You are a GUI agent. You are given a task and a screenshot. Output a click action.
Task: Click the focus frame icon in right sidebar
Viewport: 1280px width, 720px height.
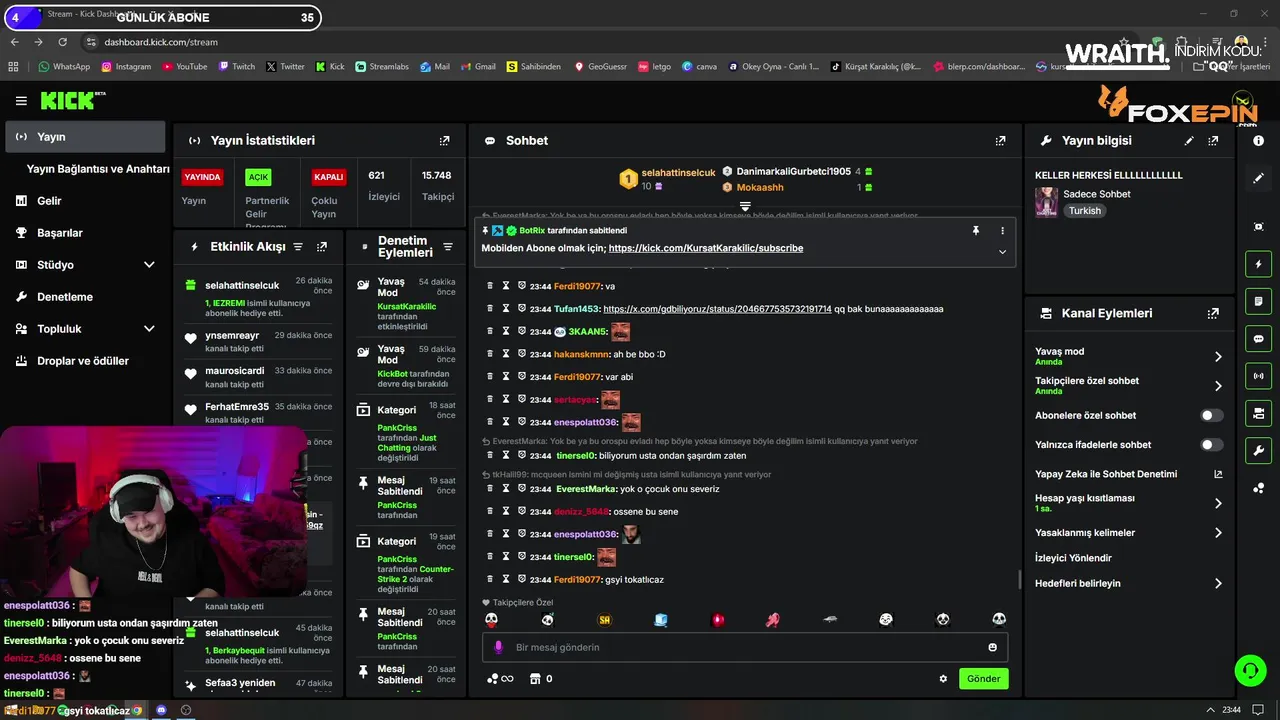coord(1258,227)
